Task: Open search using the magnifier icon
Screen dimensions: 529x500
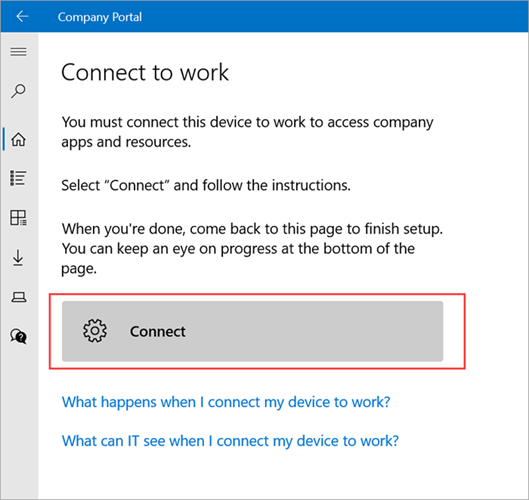Action: 18,91
